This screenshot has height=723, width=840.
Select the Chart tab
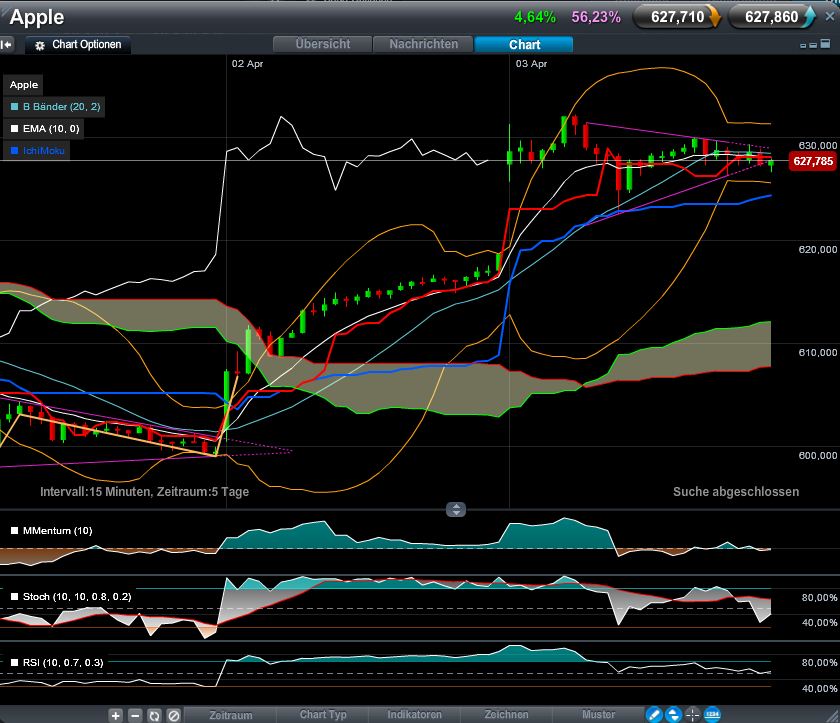(524, 44)
